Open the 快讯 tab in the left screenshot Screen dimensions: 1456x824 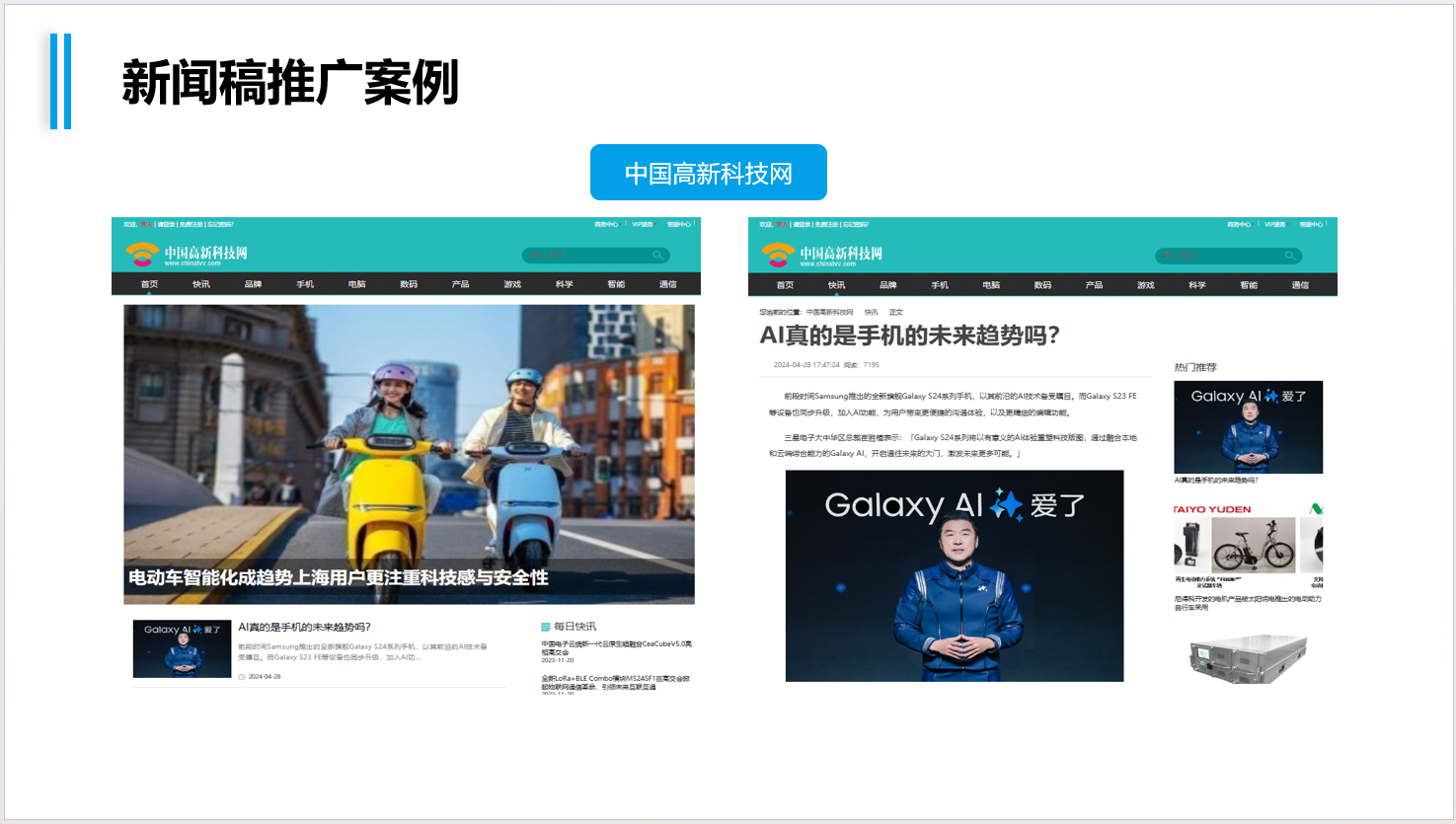click(x=201, y=284)
